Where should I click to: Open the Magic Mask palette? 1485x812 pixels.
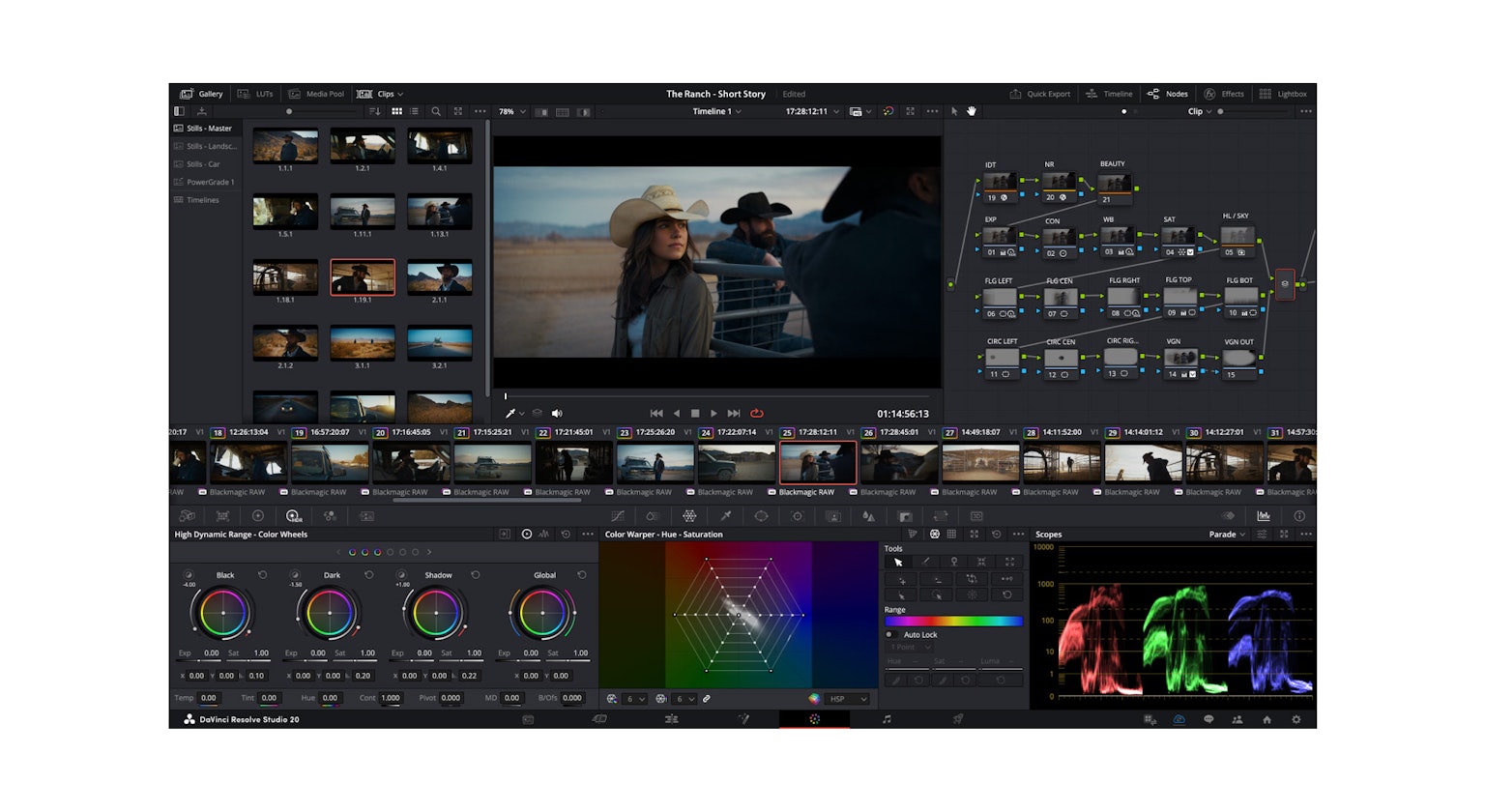[834, 515]
